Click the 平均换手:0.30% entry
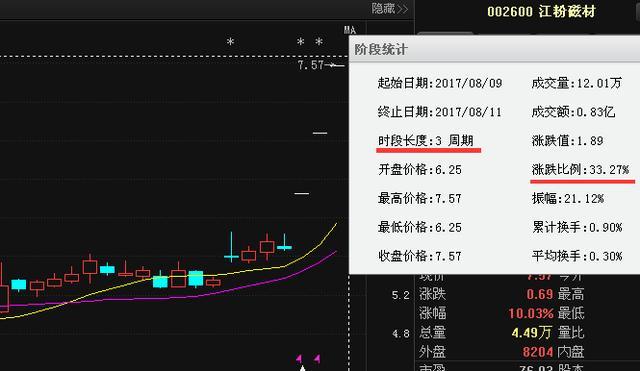The height and width of the screenshot is (371, 640). tap(577, 256)
